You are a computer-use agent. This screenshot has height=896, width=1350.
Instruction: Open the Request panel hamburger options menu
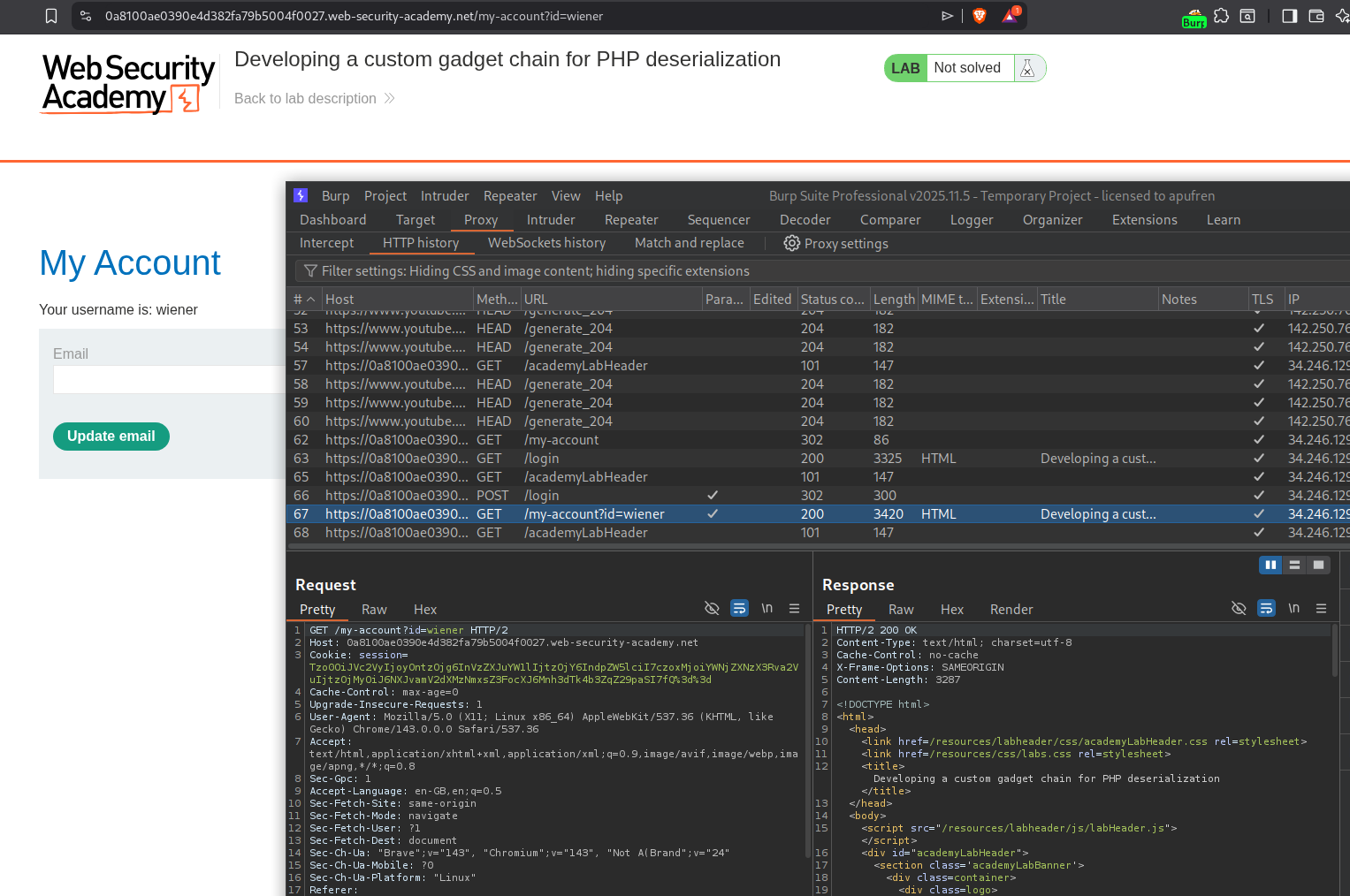pos(794,608)
